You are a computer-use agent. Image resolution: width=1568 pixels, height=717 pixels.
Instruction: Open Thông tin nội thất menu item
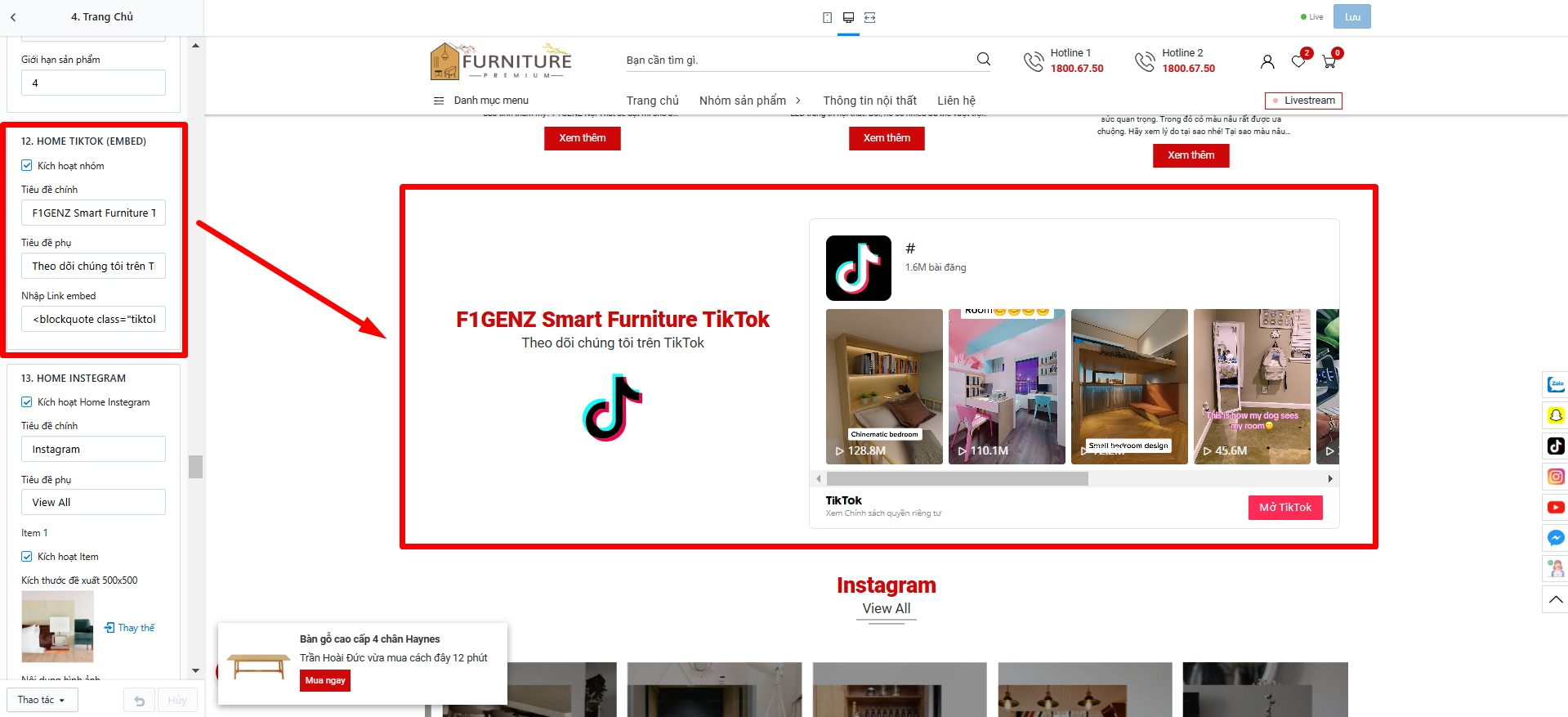click(870, 101)
